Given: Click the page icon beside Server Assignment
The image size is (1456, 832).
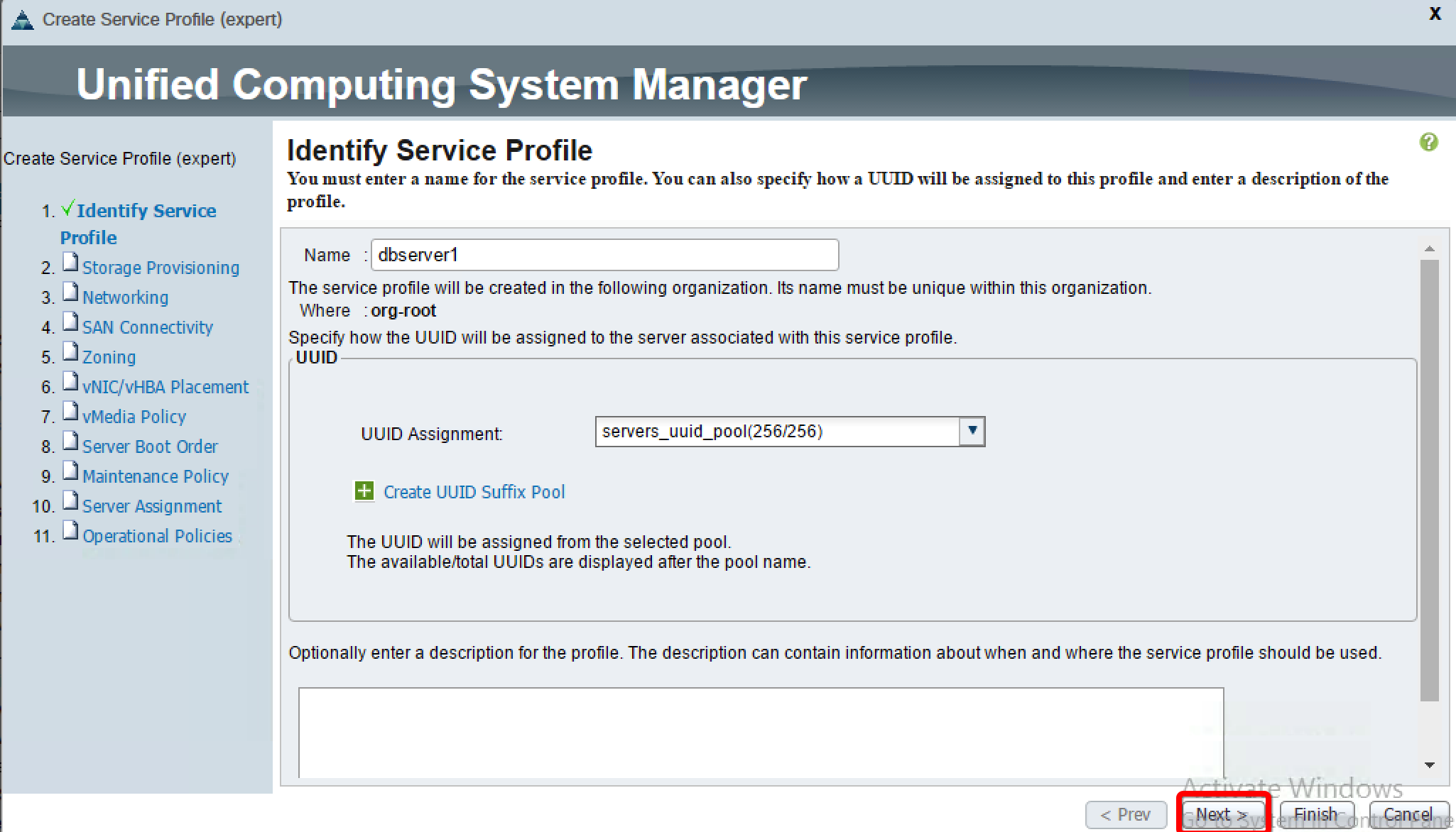Looking at the screenshot, I should pos(70,501).
